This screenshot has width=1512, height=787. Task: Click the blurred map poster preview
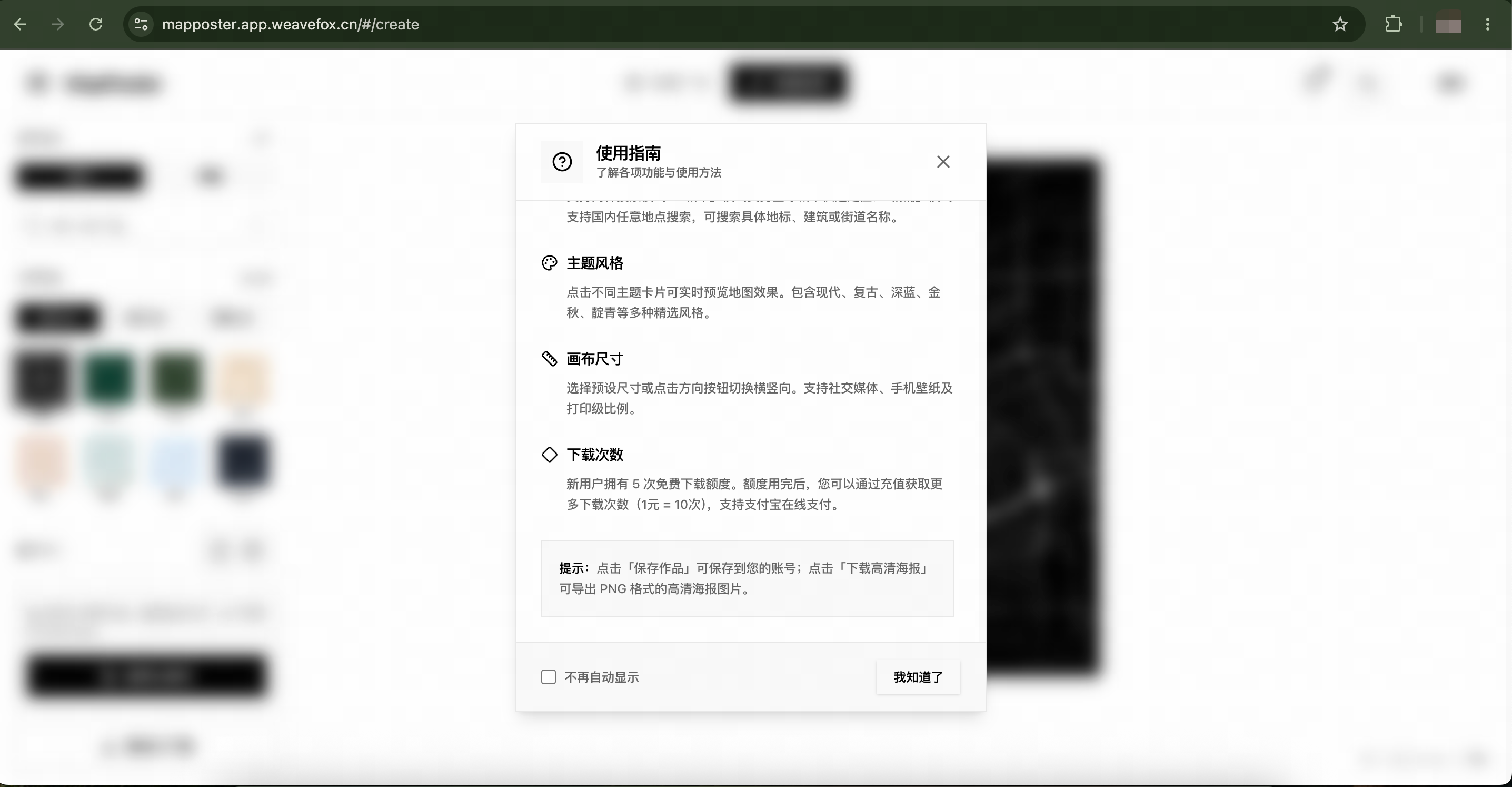pos(1042,417)
